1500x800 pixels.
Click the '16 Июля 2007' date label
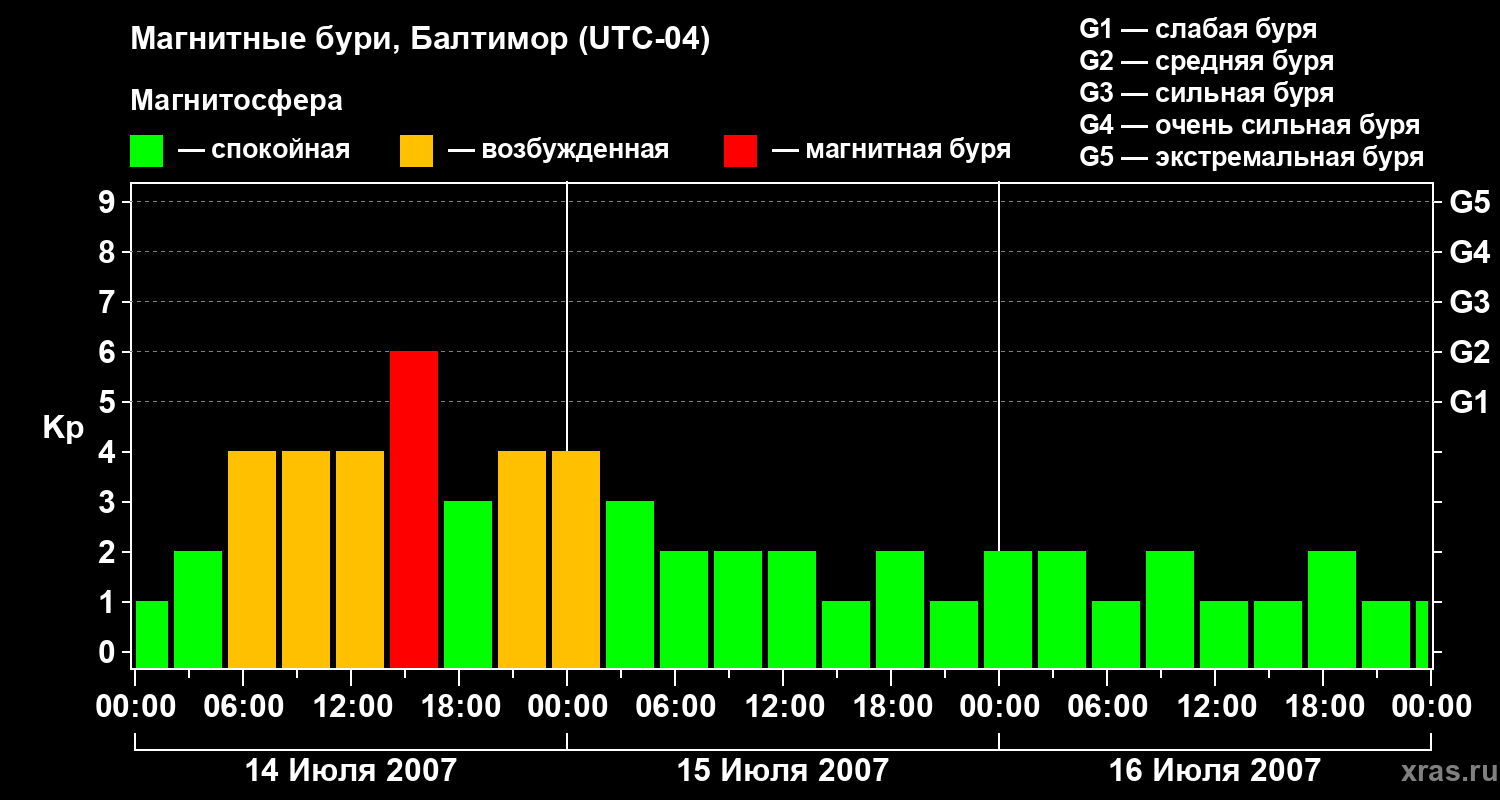1215,771
